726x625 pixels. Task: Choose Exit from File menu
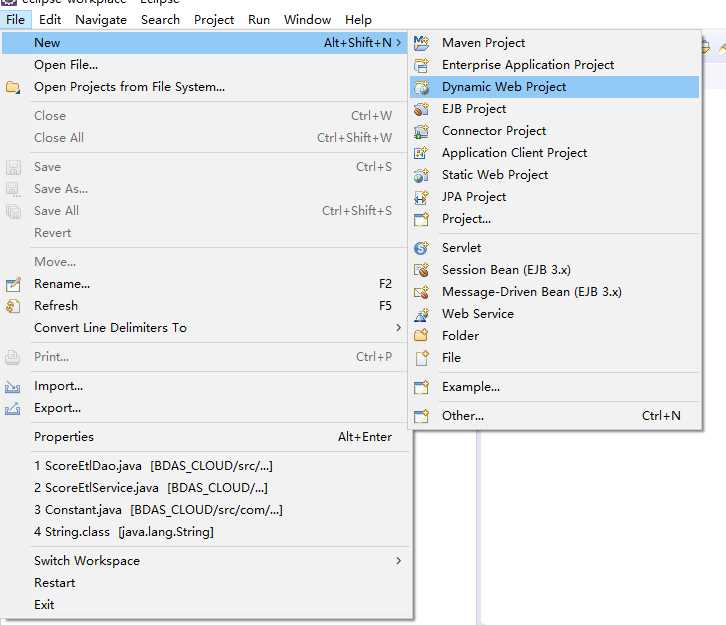point(206,605)
